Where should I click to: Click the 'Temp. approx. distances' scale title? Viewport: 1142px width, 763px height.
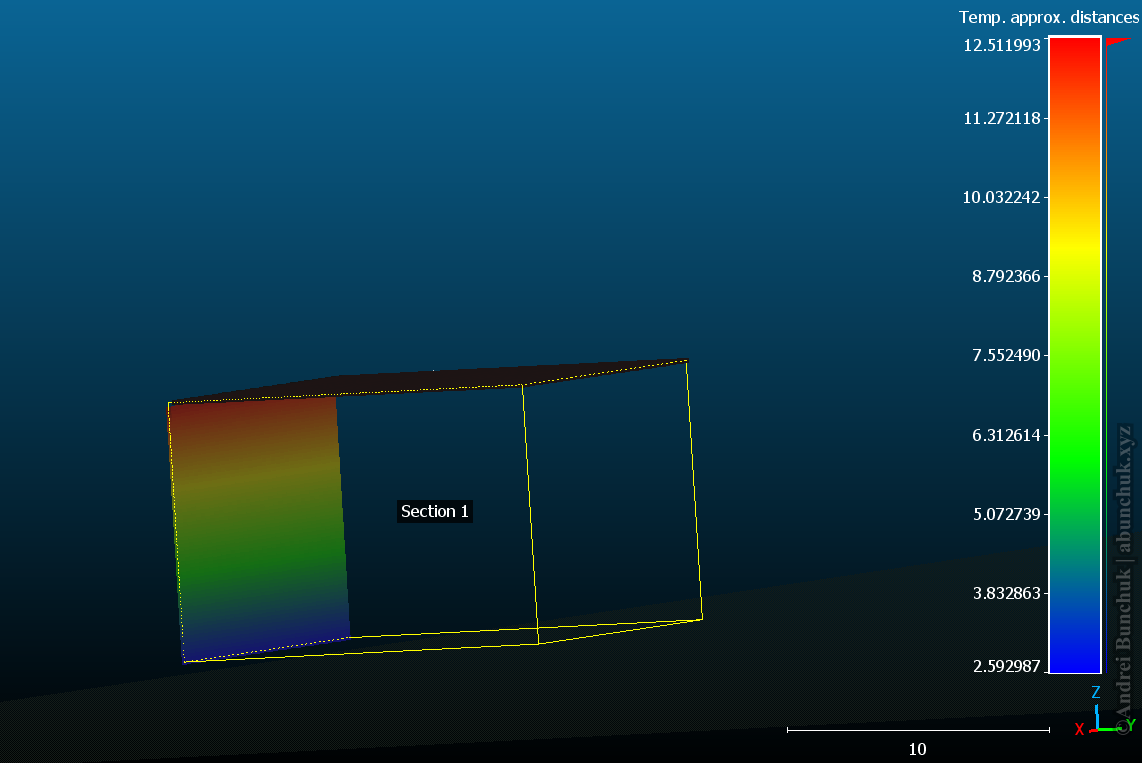1048,17
